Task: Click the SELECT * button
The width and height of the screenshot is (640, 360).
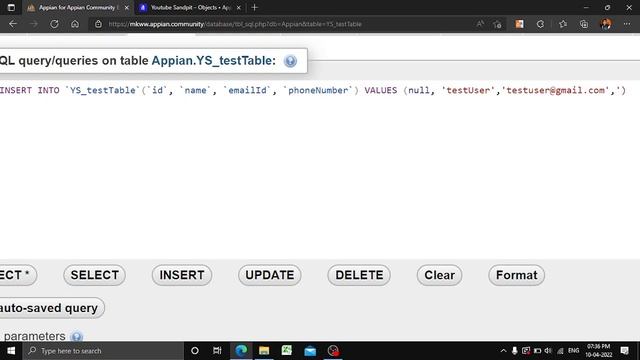Action: tap(18, 275)
